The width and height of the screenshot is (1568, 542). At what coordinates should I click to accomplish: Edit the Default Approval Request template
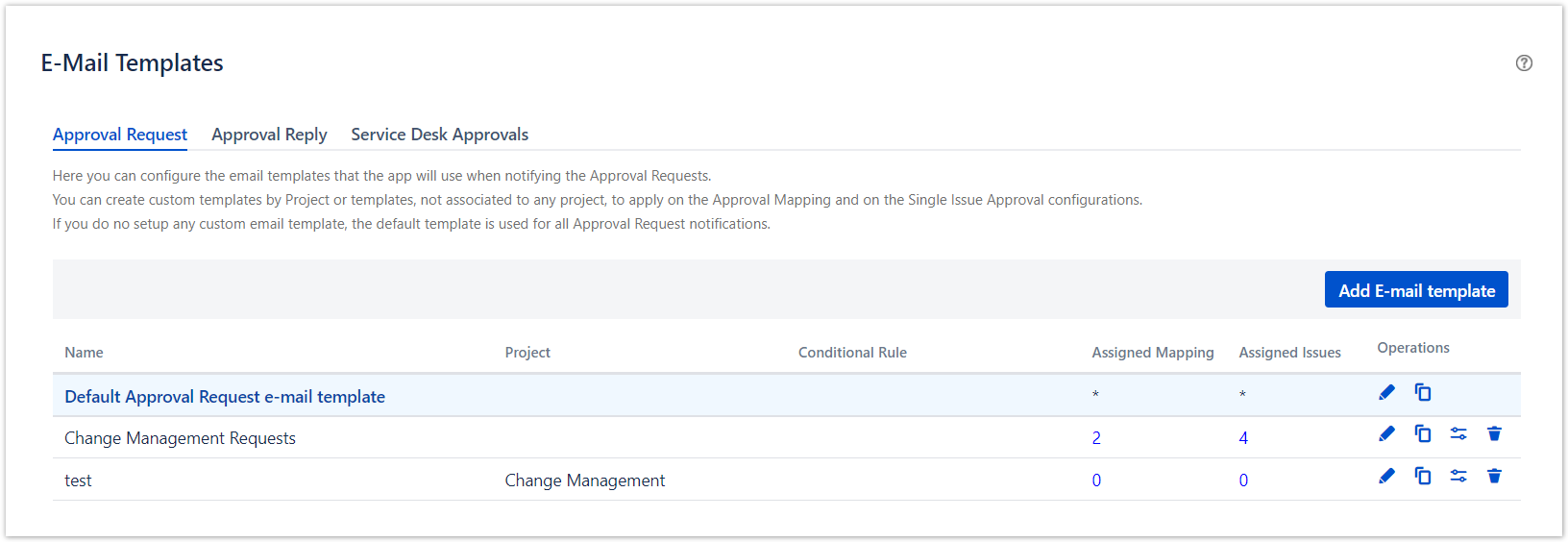click(1386, 392)
